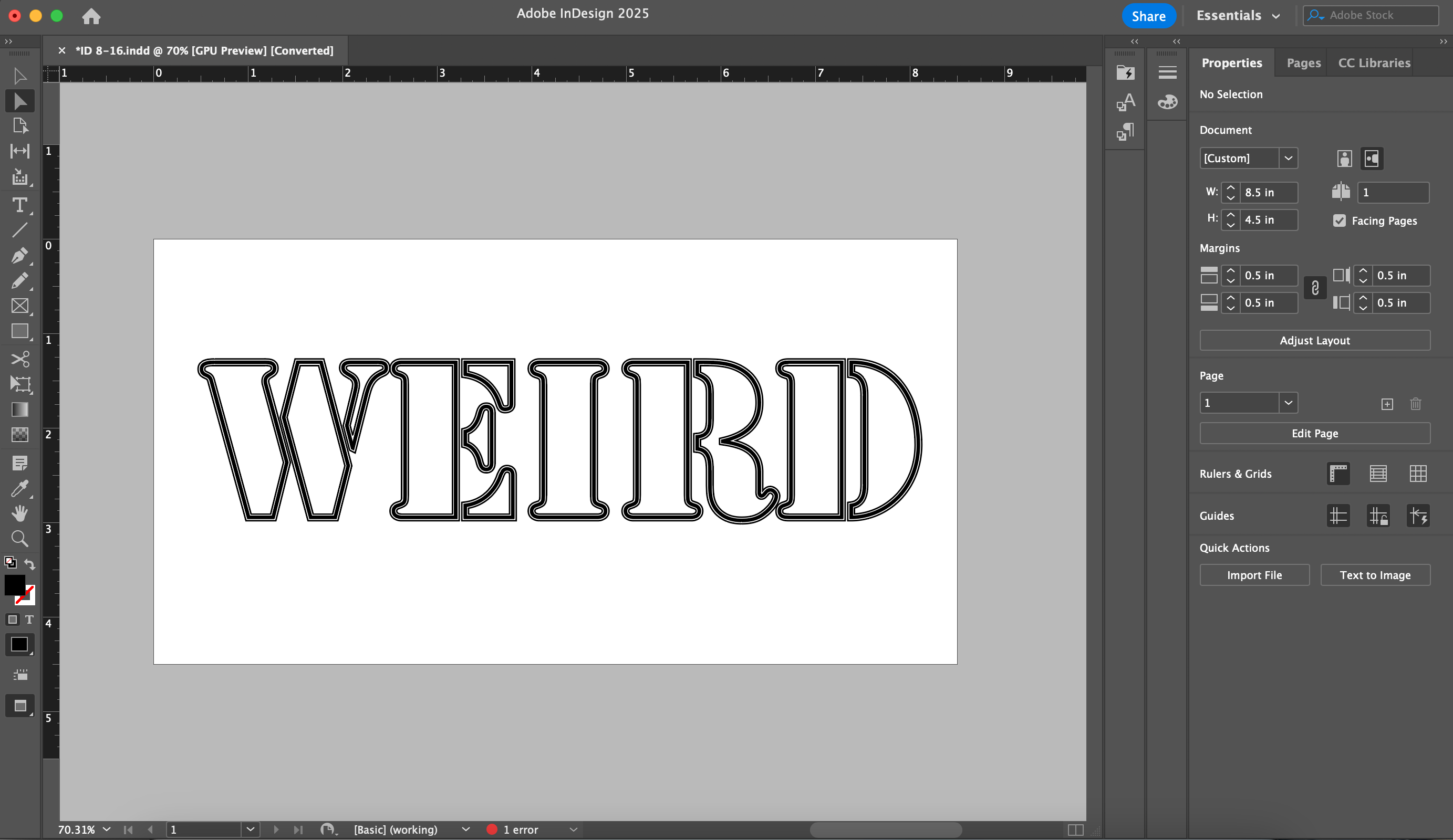1453x840 pixels.
Task: Collapse the Properties panel dock
Action: [1442, 41]
